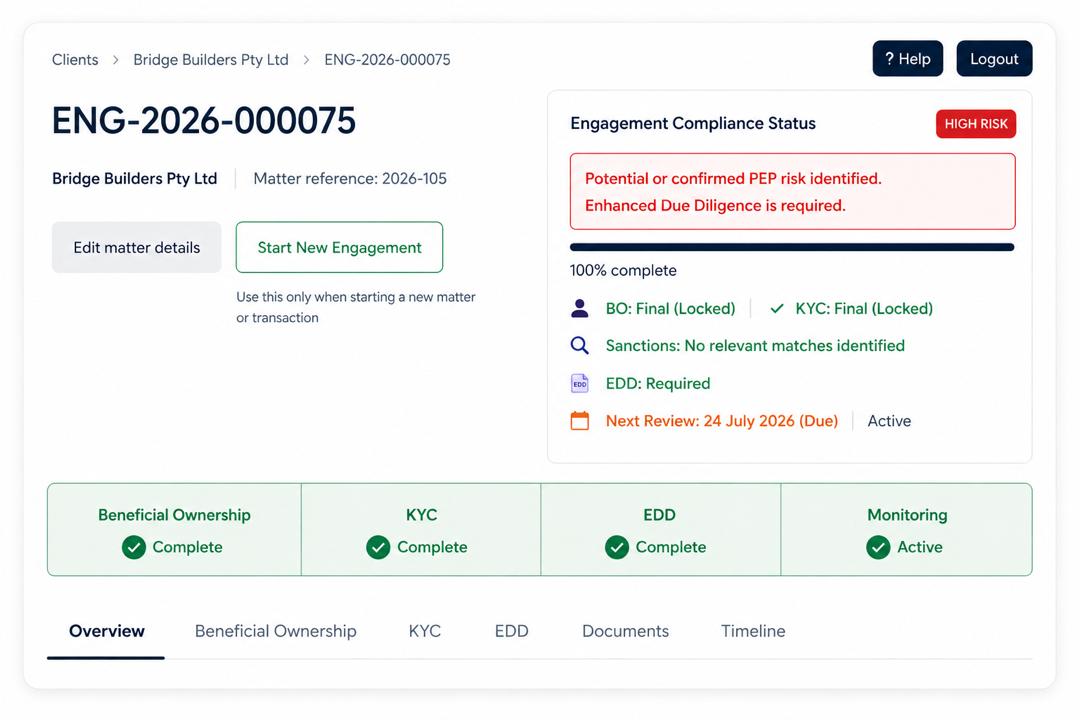Click the text EDD: Required

coord(658,384)
